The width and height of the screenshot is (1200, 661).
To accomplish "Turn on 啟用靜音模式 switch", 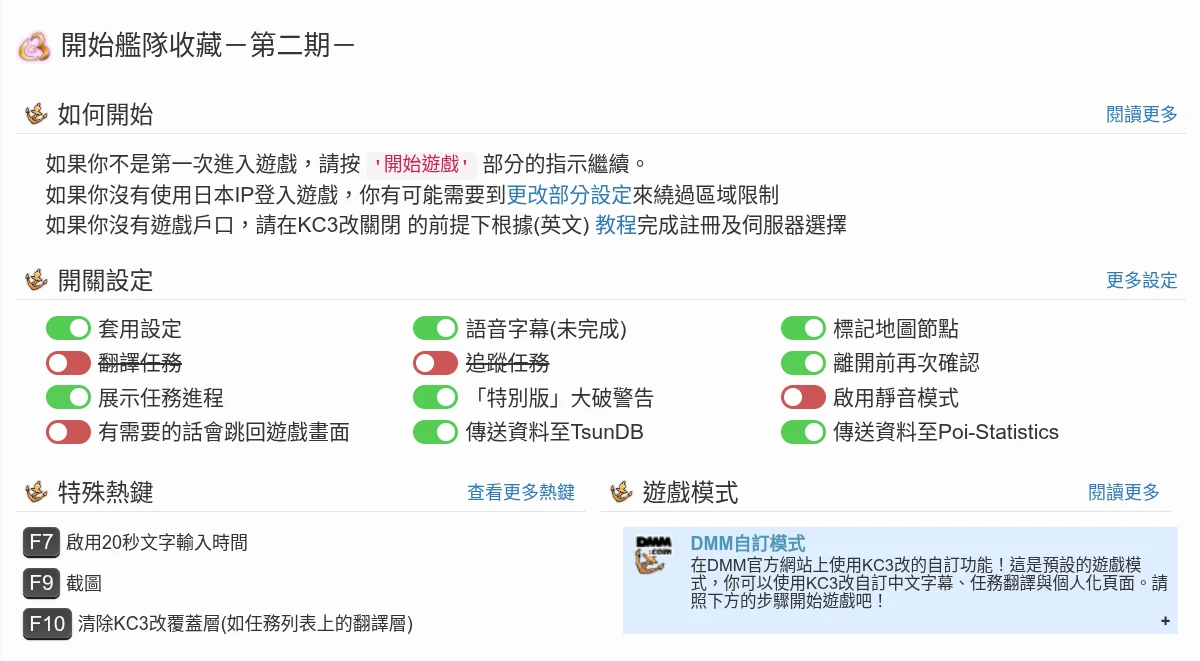I will coord(803,397).
